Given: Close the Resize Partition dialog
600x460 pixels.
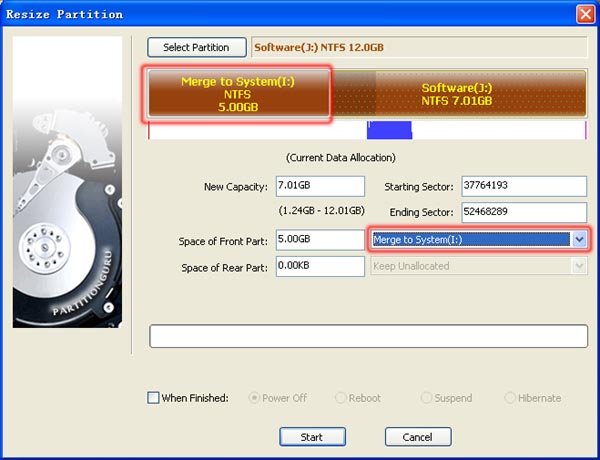Looking at the screenshot, I should (x=585, y=14).
